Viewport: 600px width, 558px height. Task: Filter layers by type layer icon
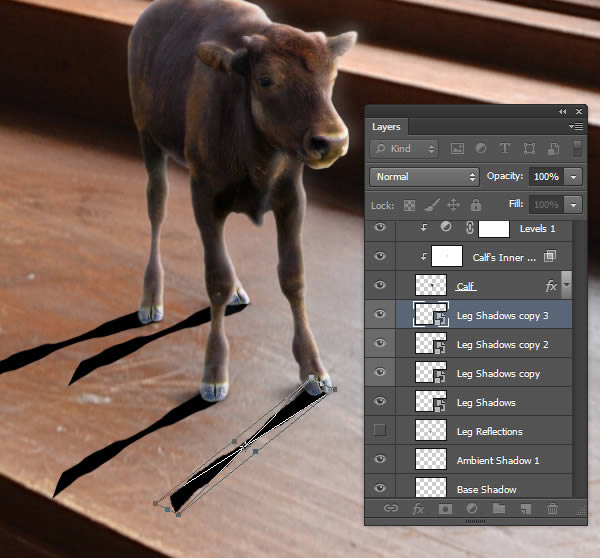click(x=505, y=148)
